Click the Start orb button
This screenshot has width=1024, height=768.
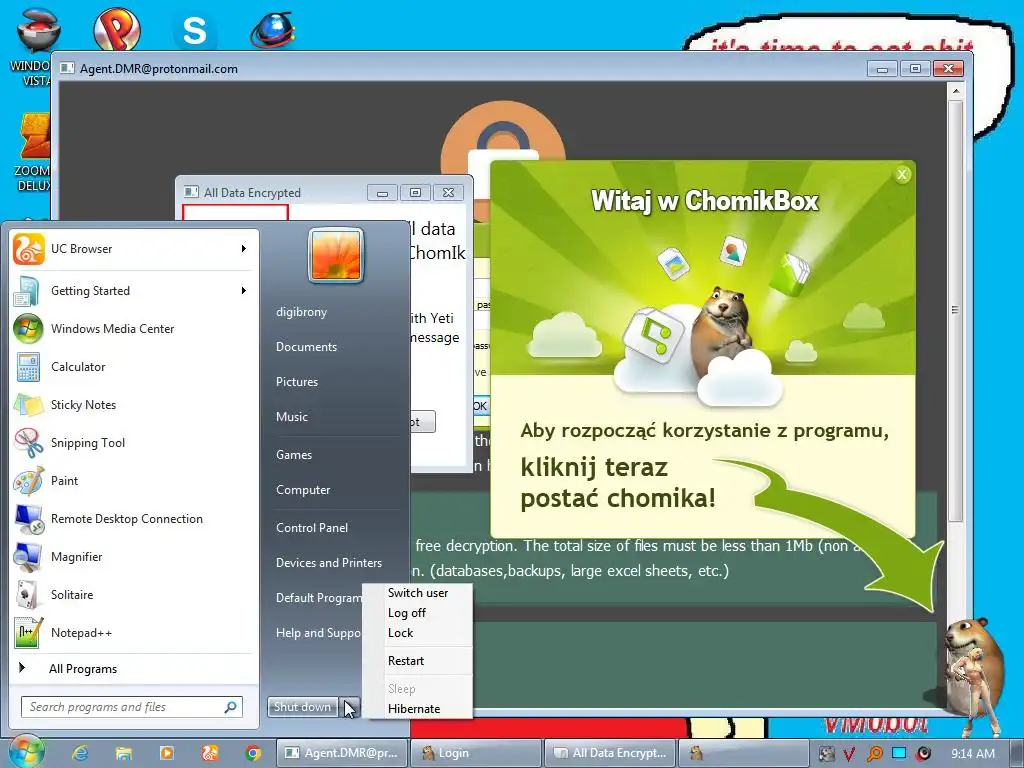pos(26,752)
